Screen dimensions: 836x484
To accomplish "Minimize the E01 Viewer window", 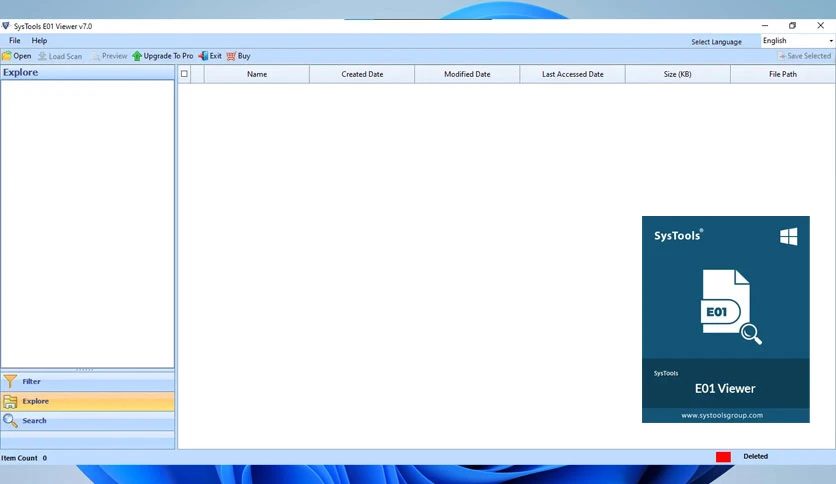I will click(x=765, y=26).
